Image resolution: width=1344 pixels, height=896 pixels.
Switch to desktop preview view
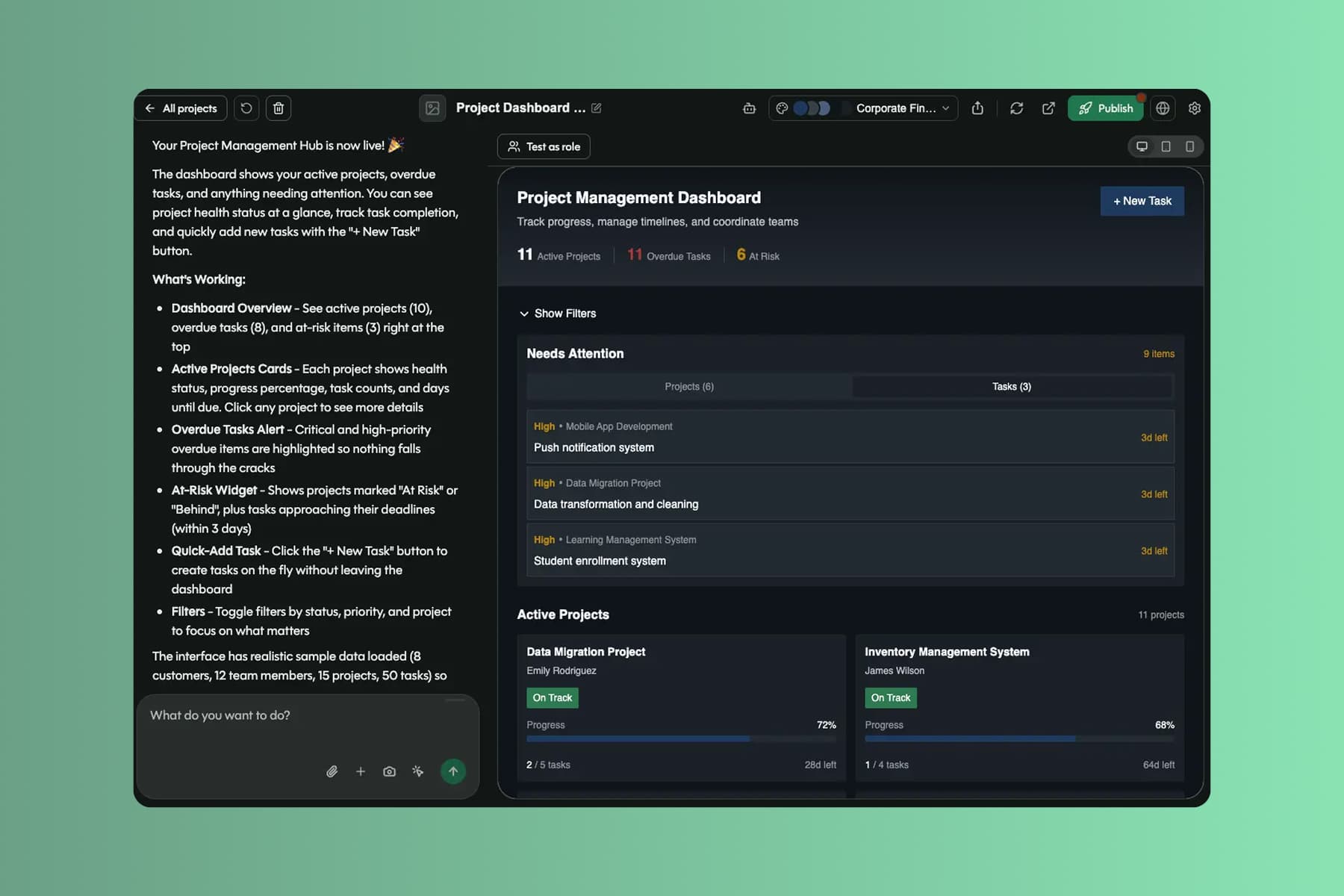coord(1142,146)
